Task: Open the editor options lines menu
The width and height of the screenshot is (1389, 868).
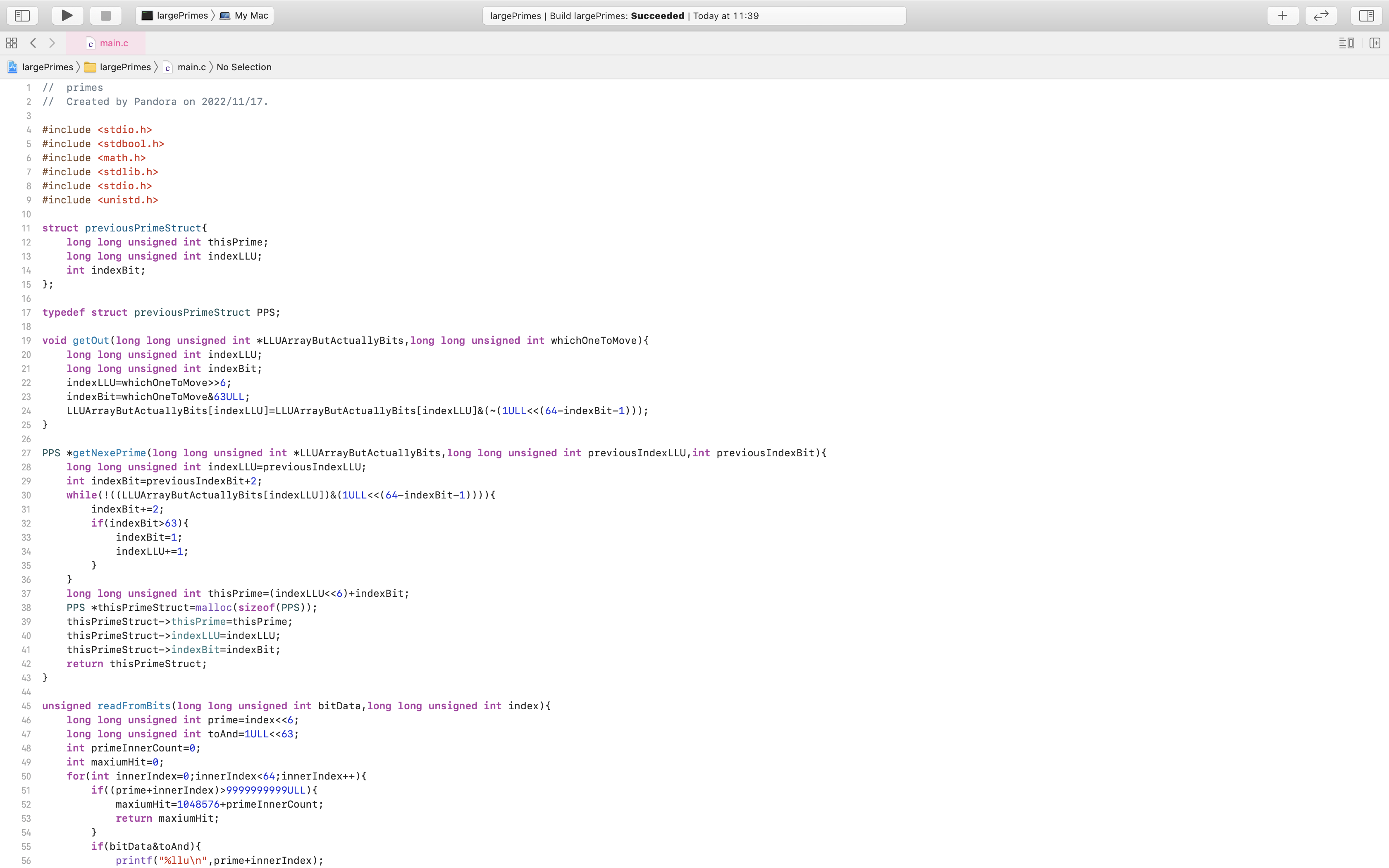Action: click(x=1346, y=43)
